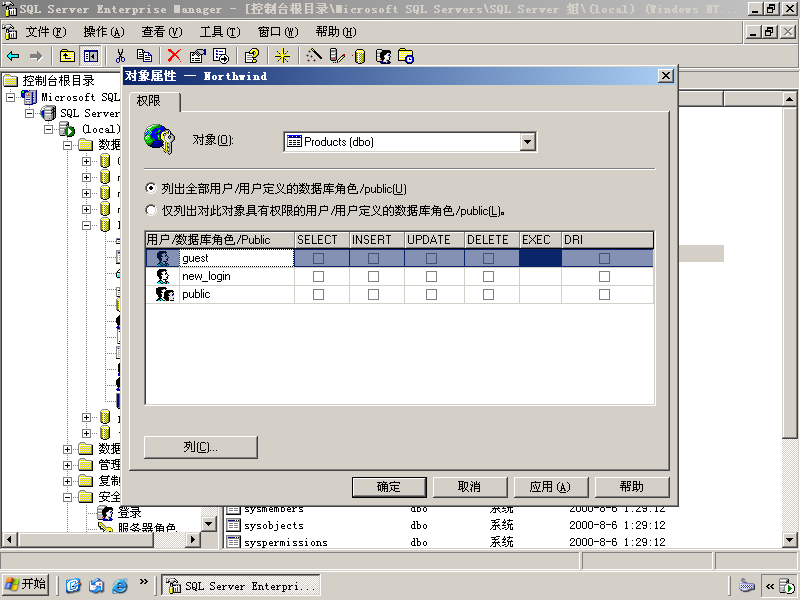800x600 pixels.
Task: Click the sysobjects table icon
Action: point(234,525)
